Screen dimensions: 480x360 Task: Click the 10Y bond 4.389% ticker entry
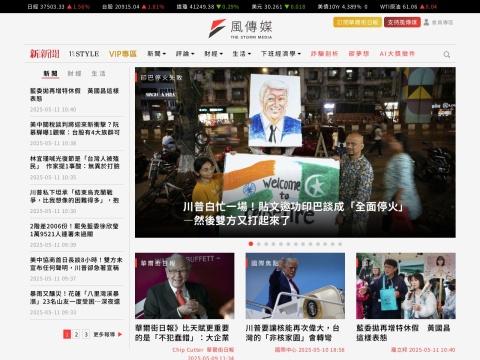pyautogui.click(x=343, y=6)
